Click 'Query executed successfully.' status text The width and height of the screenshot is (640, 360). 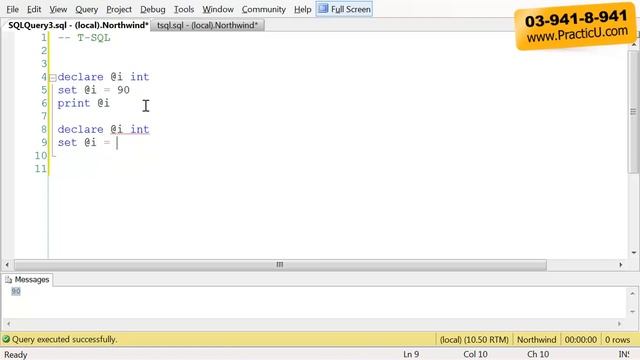point(64,339)
